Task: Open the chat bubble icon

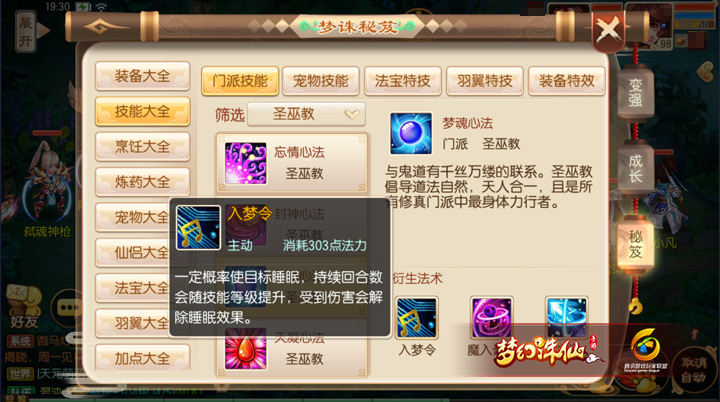Action: pos(69,307)
